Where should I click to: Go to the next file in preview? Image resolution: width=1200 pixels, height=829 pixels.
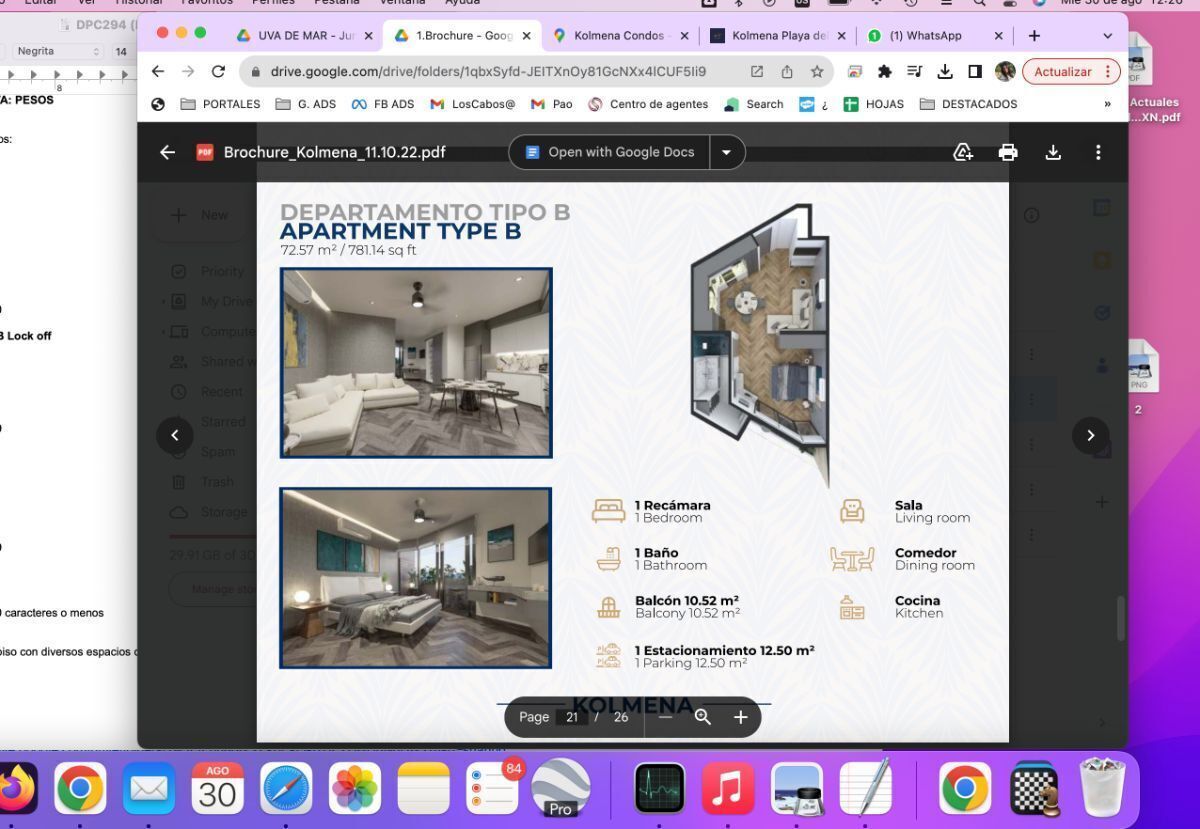coord(1090,435)
